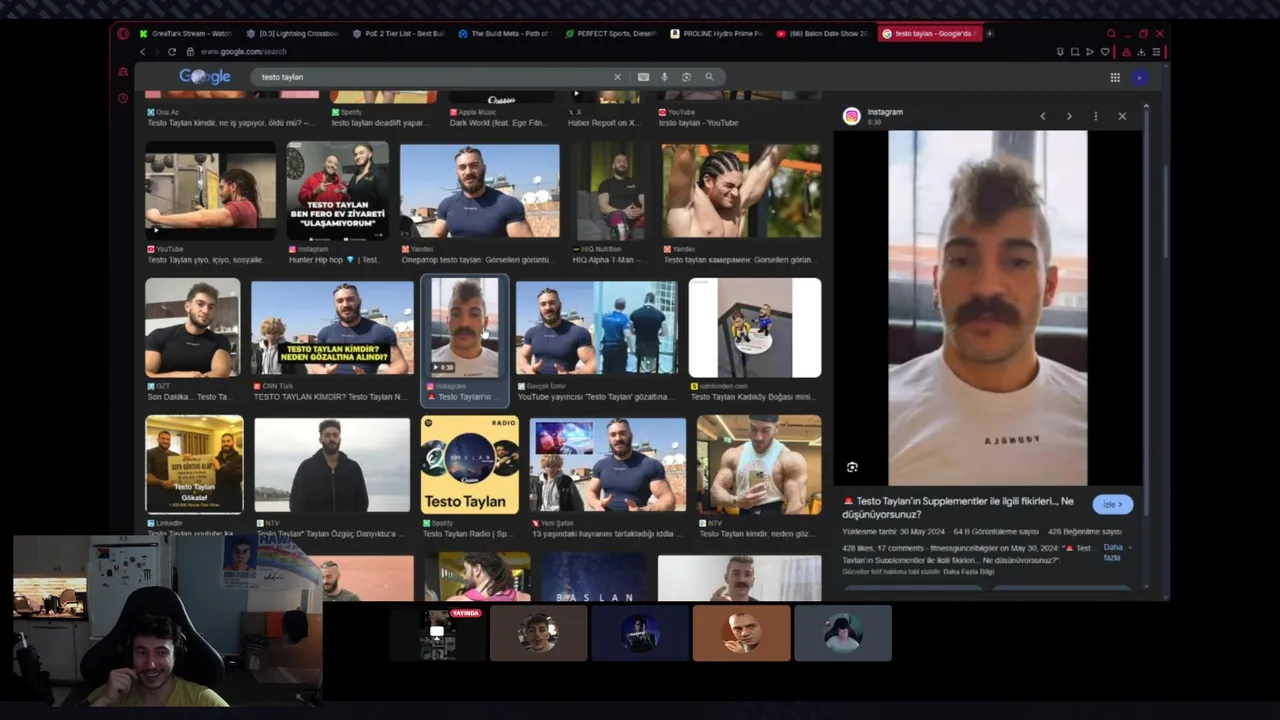
Task: Search inside image with Lens overlay icon
Action: [x=852, y=467]
